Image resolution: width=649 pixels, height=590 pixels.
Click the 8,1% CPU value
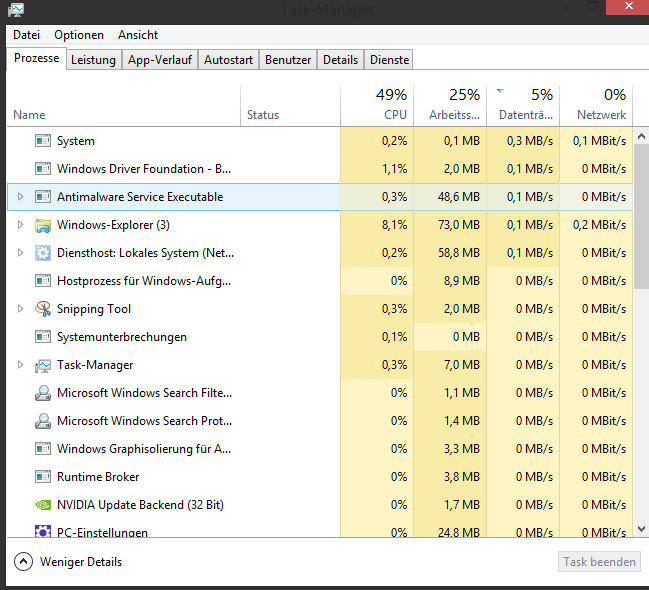click(x=394, y=225)
